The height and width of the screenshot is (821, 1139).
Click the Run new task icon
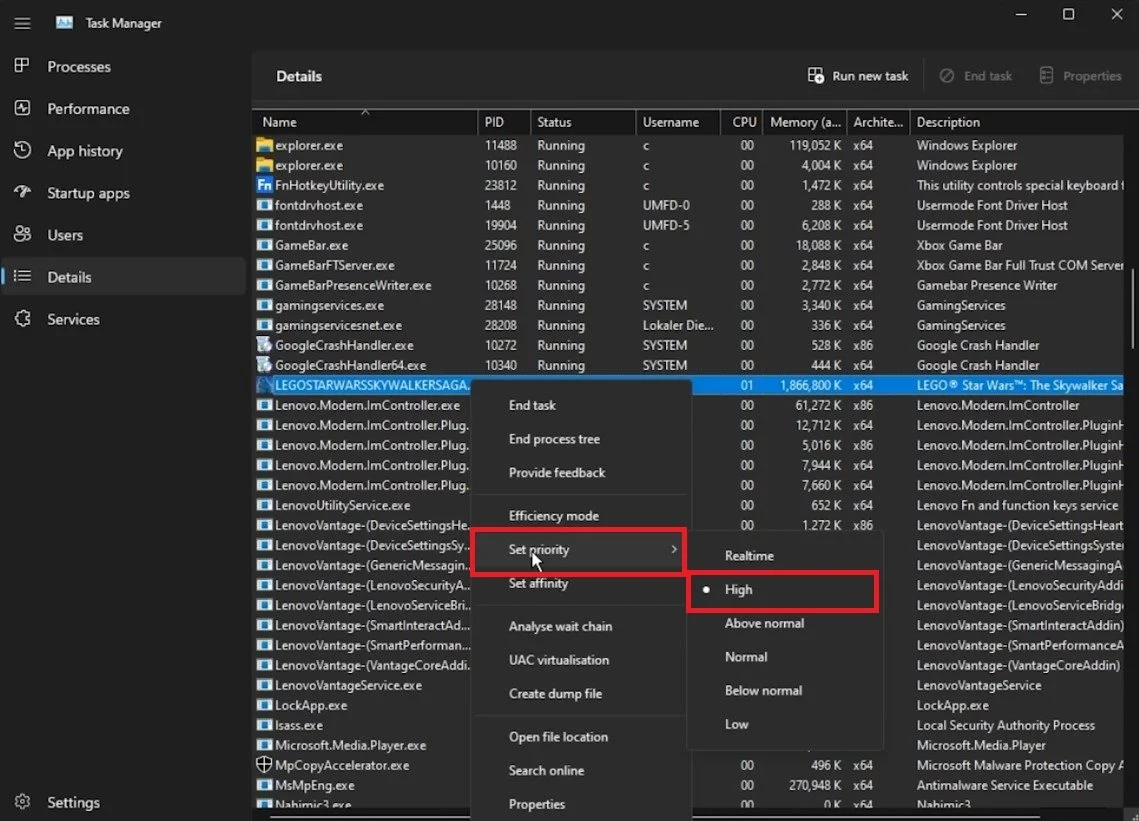click(816, 76)
